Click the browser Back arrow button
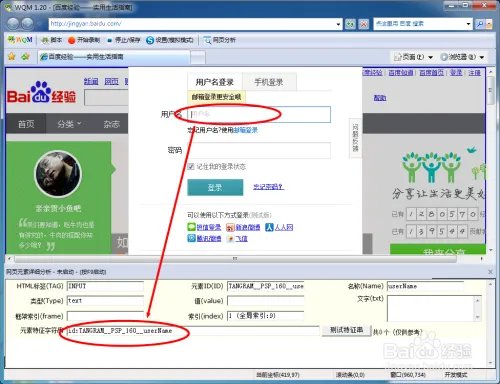This screenshot has width=500, height=384. (13, 24)
